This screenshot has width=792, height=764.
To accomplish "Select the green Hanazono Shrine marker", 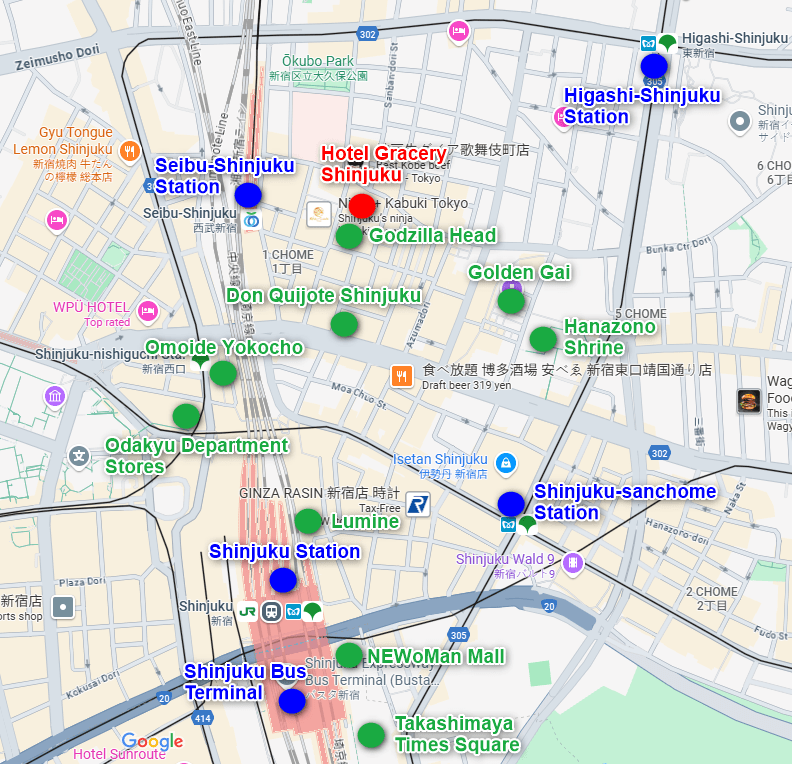I will (543, 339).
